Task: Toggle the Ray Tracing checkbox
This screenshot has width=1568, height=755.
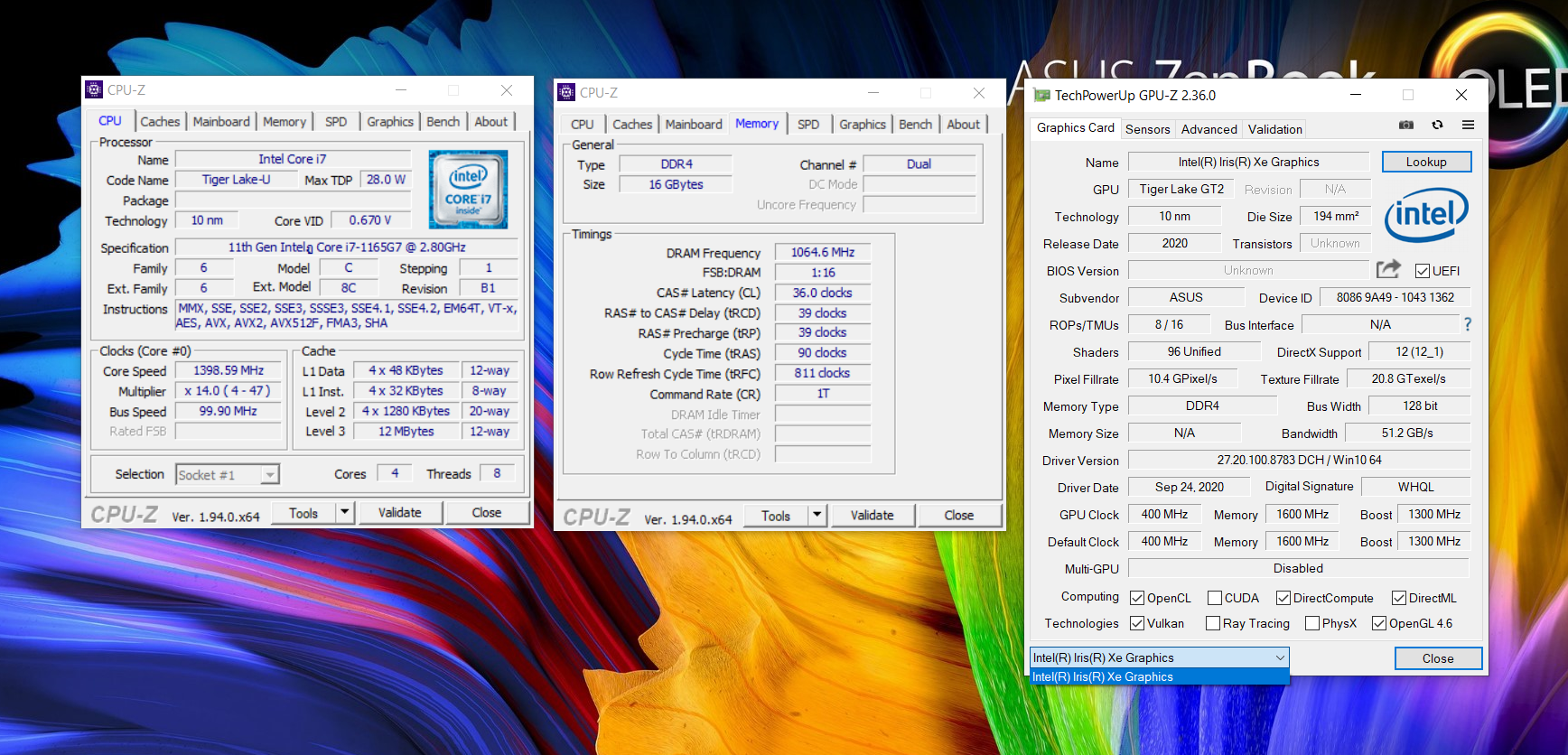Action: click(x=1213, y=623)
